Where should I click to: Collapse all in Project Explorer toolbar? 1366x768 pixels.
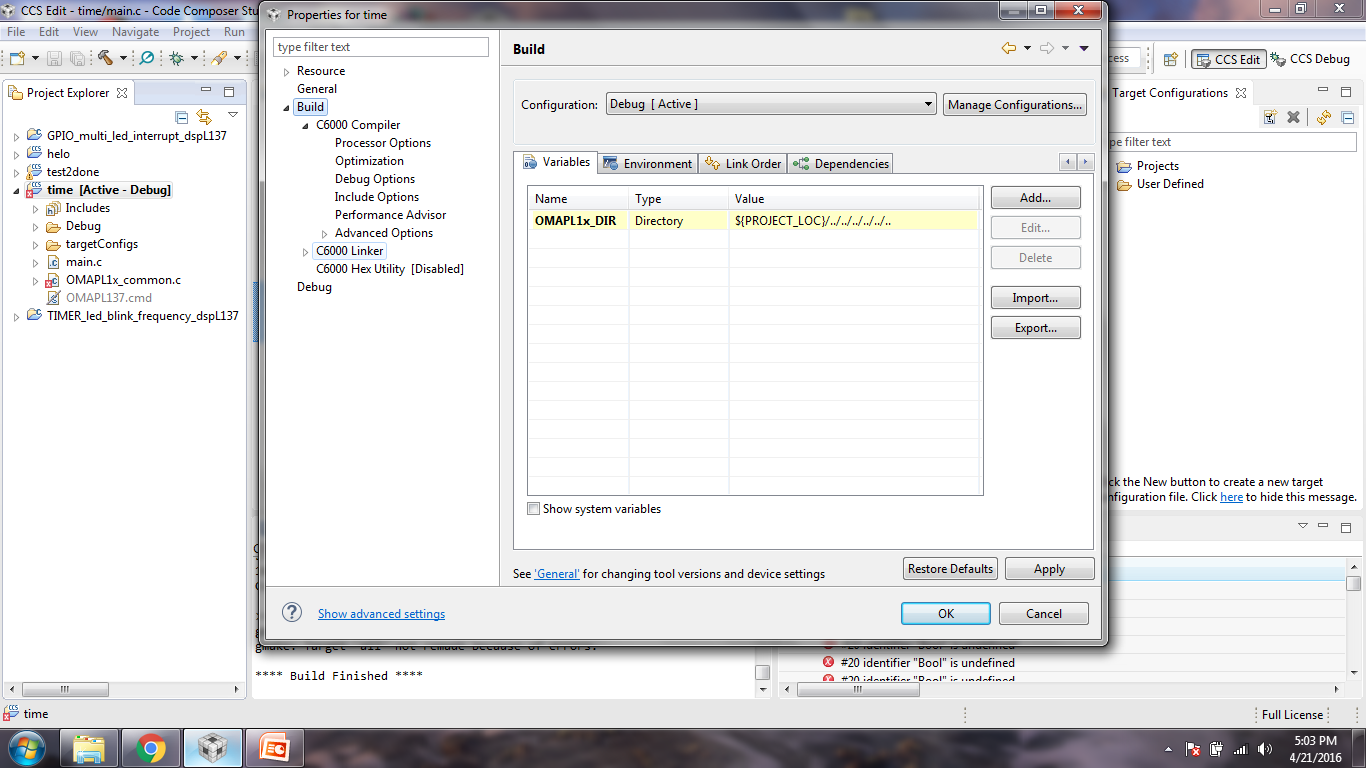coord(182,117)
